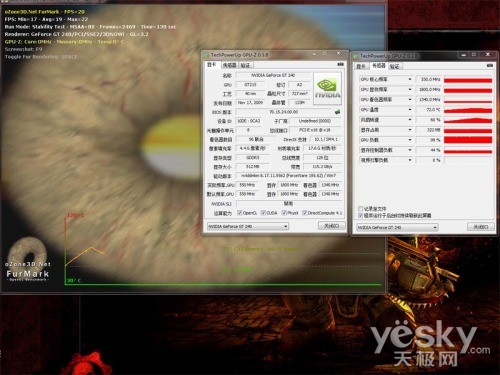This screenshot has width=500, height=375.
Task: Expand the GPU temperature sensor dropdown
Action: tap(410, 110)
